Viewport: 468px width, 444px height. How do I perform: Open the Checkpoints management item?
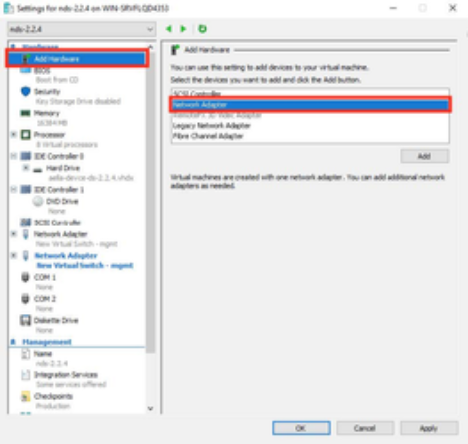click(x=53, y=396)
